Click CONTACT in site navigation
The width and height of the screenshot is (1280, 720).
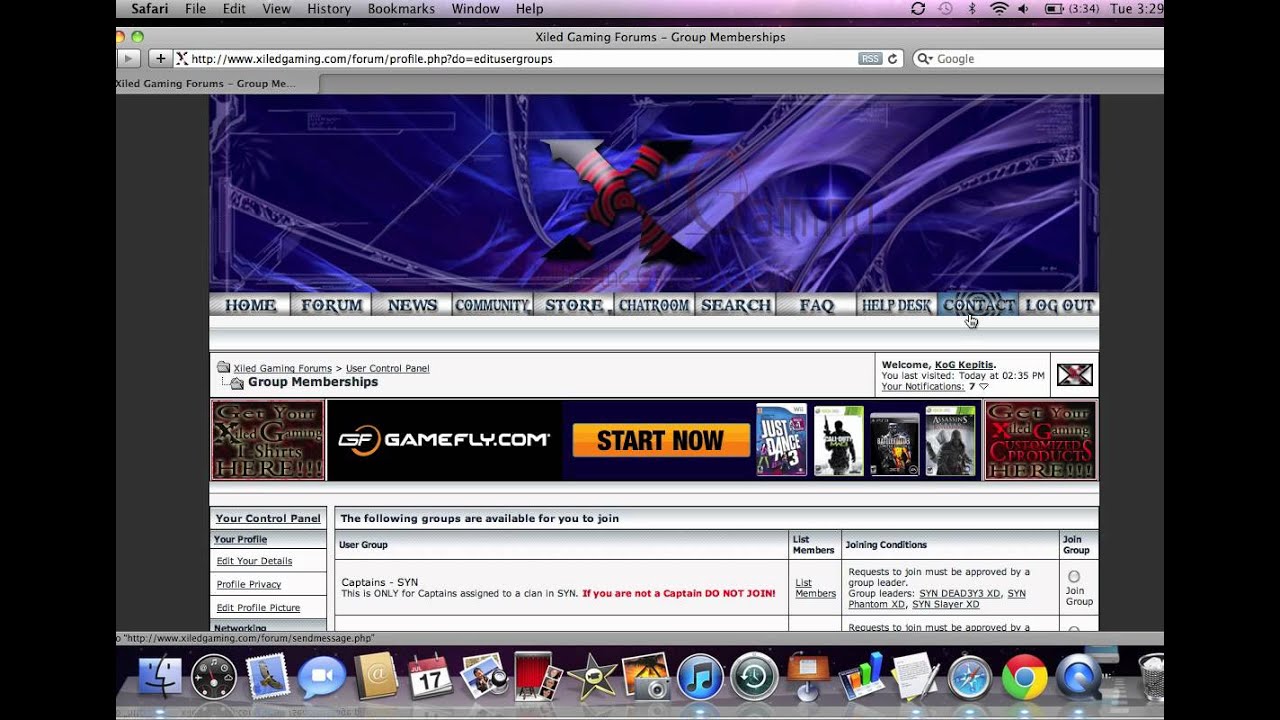click(979, 305)
